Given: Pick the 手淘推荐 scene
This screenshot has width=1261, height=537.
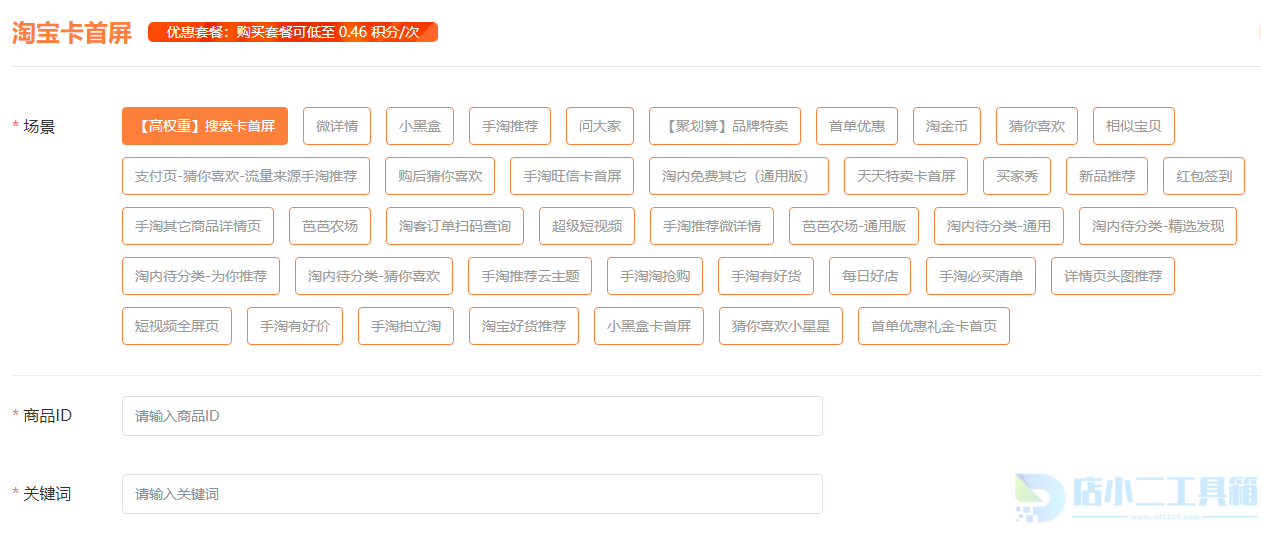Looking at the screenshot, I should [x=510, y=126].
